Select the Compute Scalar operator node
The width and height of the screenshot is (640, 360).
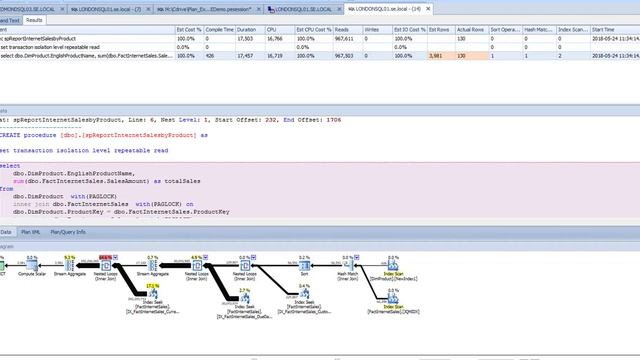tap(32, 266)
